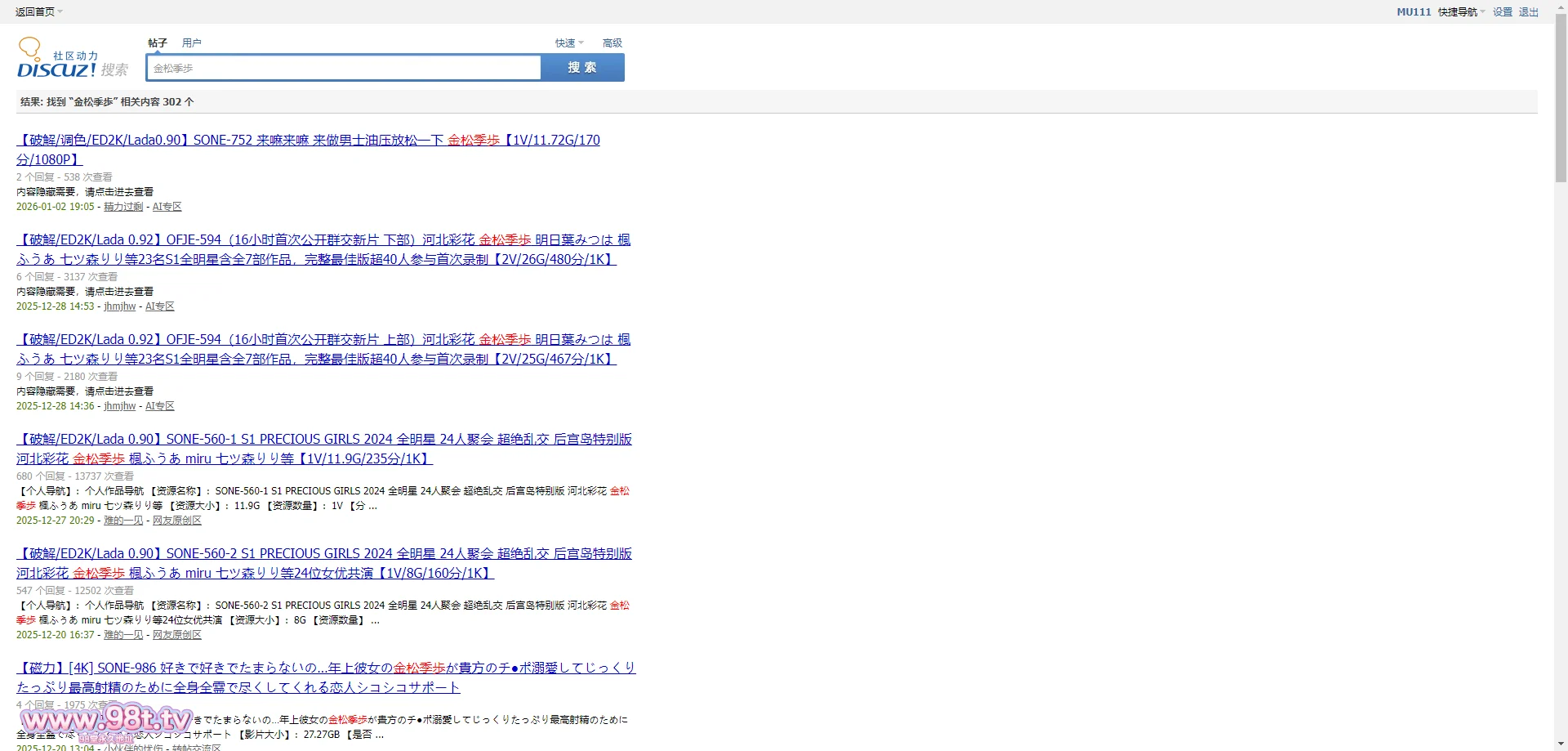Click the scrollbar down arrow
The image size is (1568, 751).
point(1561,744)
